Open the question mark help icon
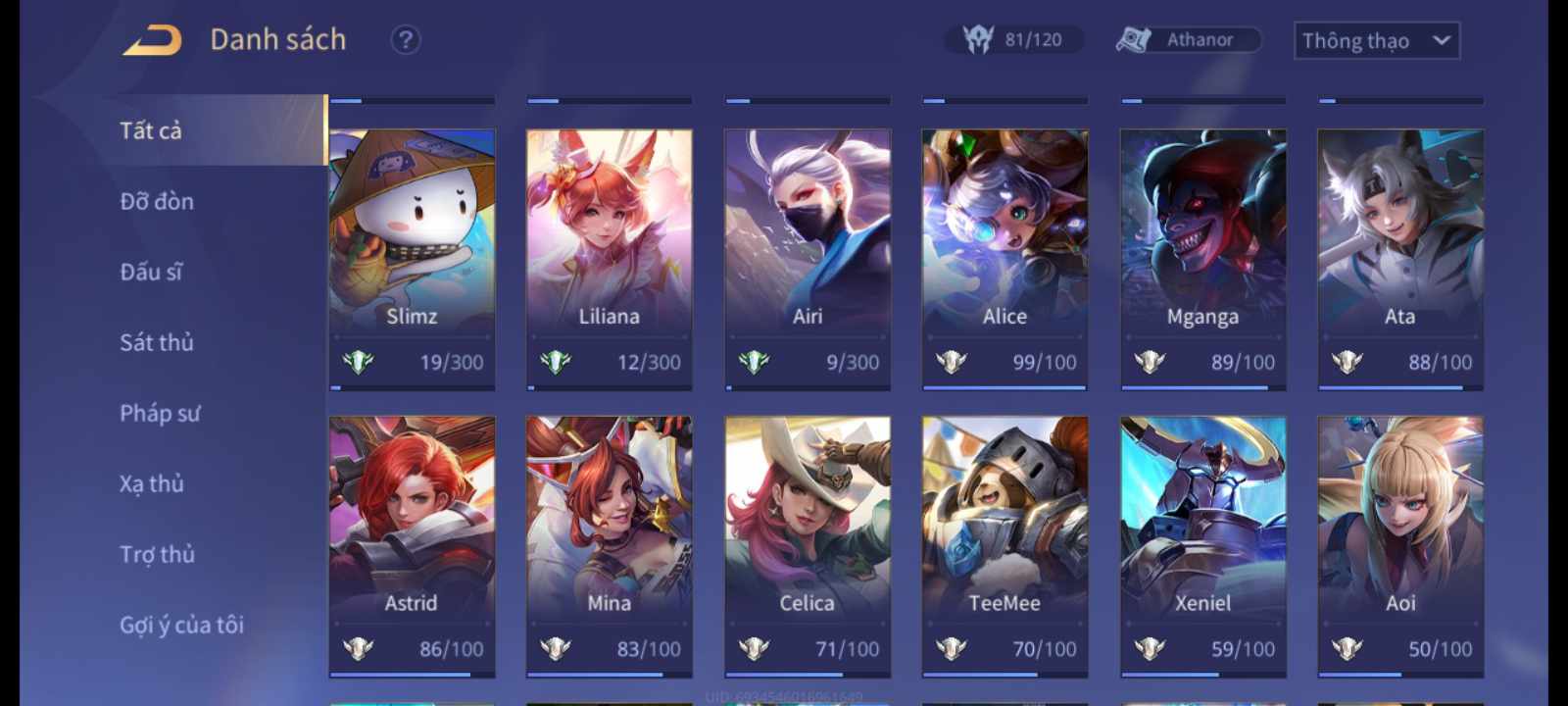Viewport: 1568px width, 706px height. 406,40
